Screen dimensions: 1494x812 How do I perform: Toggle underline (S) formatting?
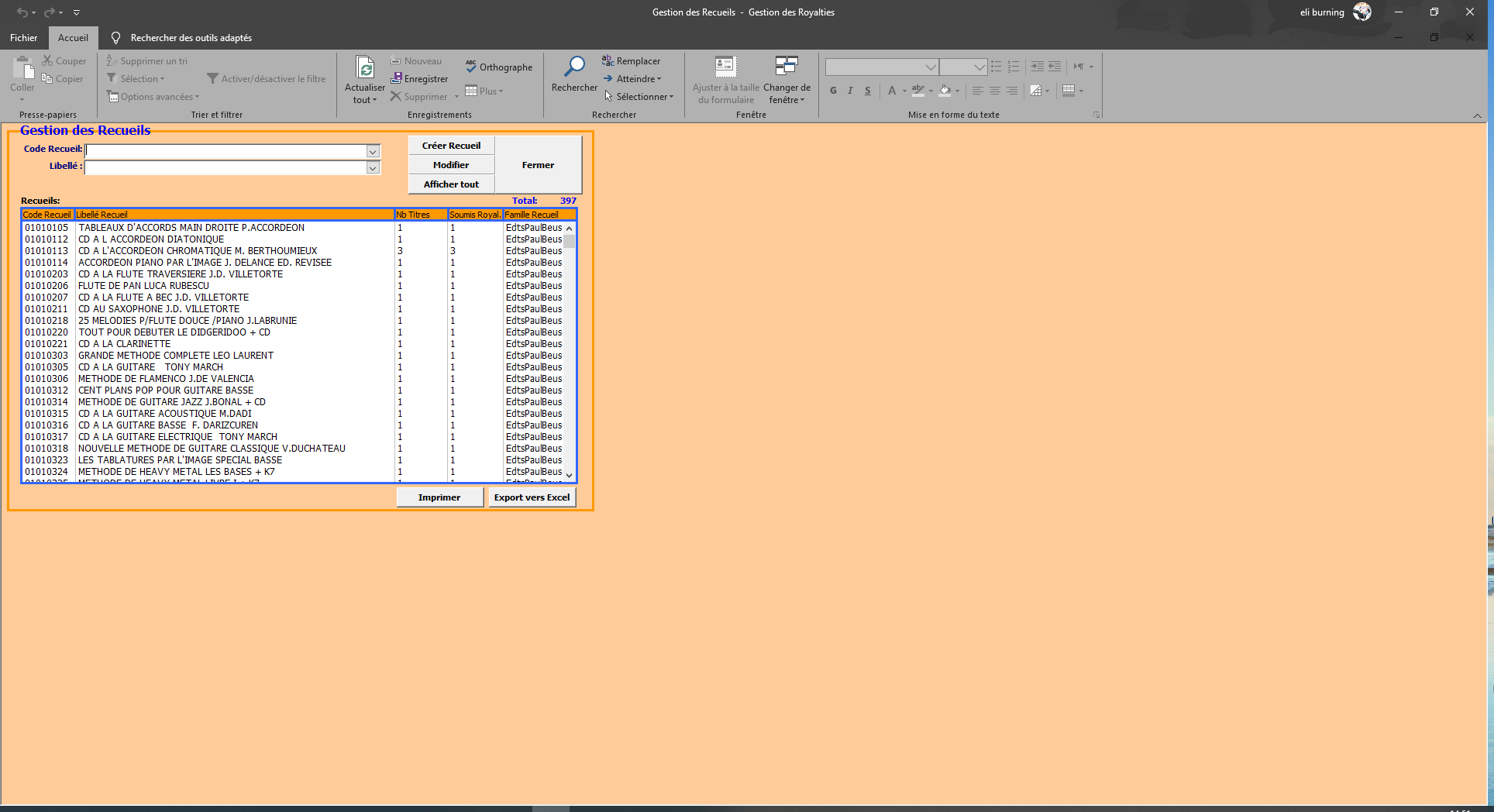click(x=868, y=91)
